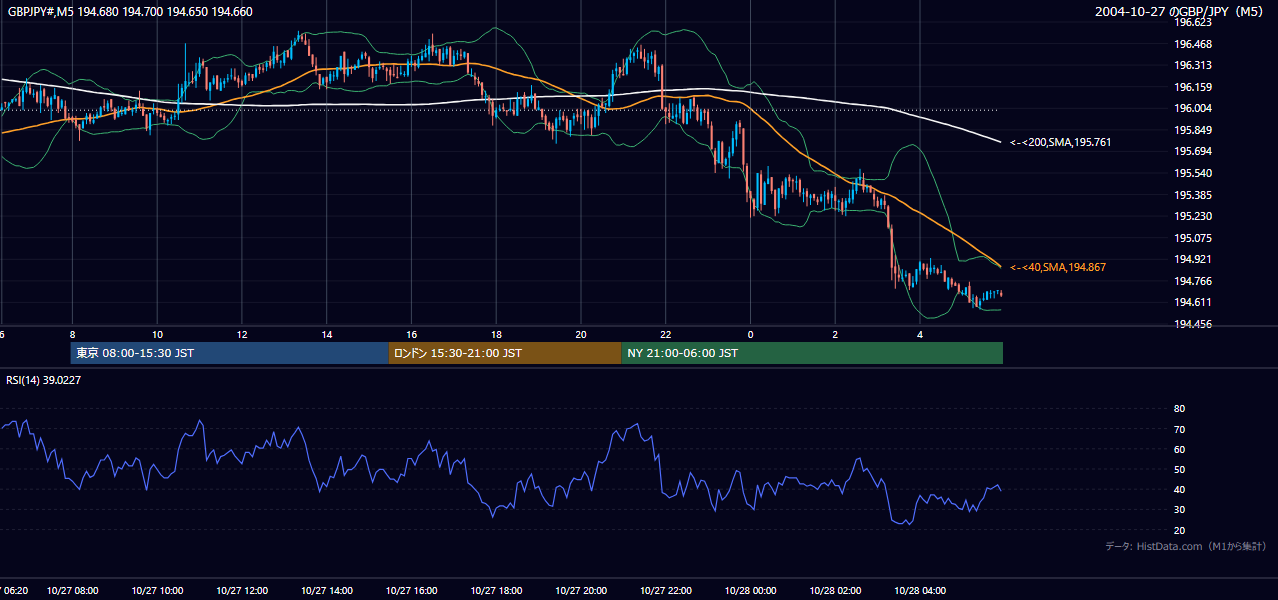Click the time label 10/28 02:00

tap(836, 591)
